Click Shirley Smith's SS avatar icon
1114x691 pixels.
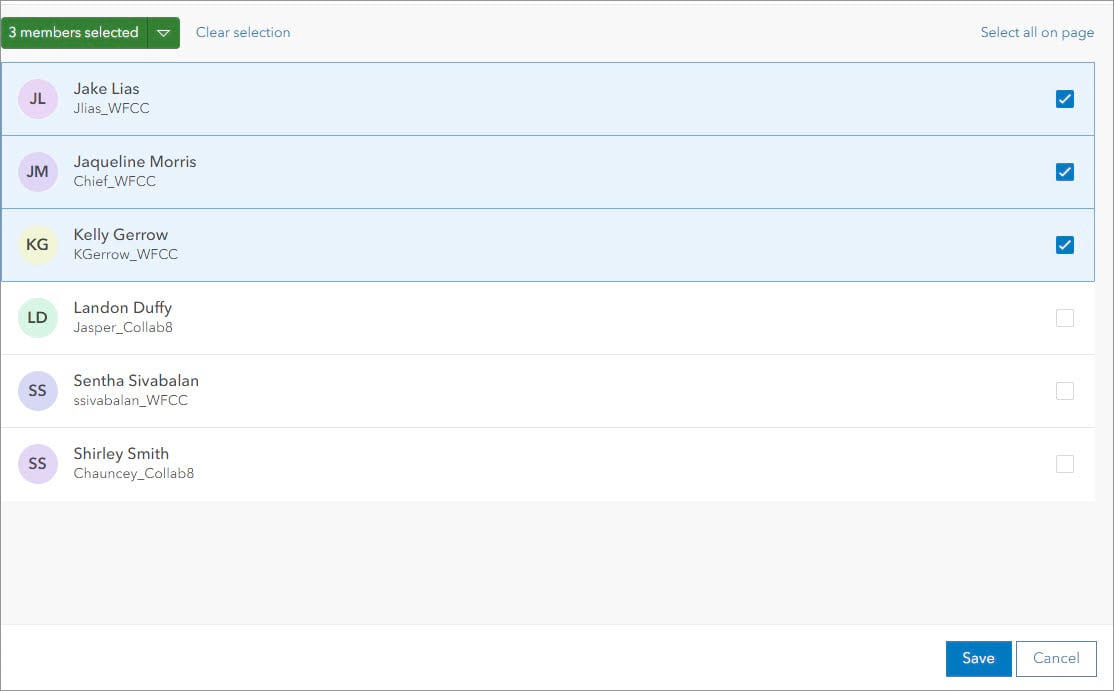[x=38, y=464]
